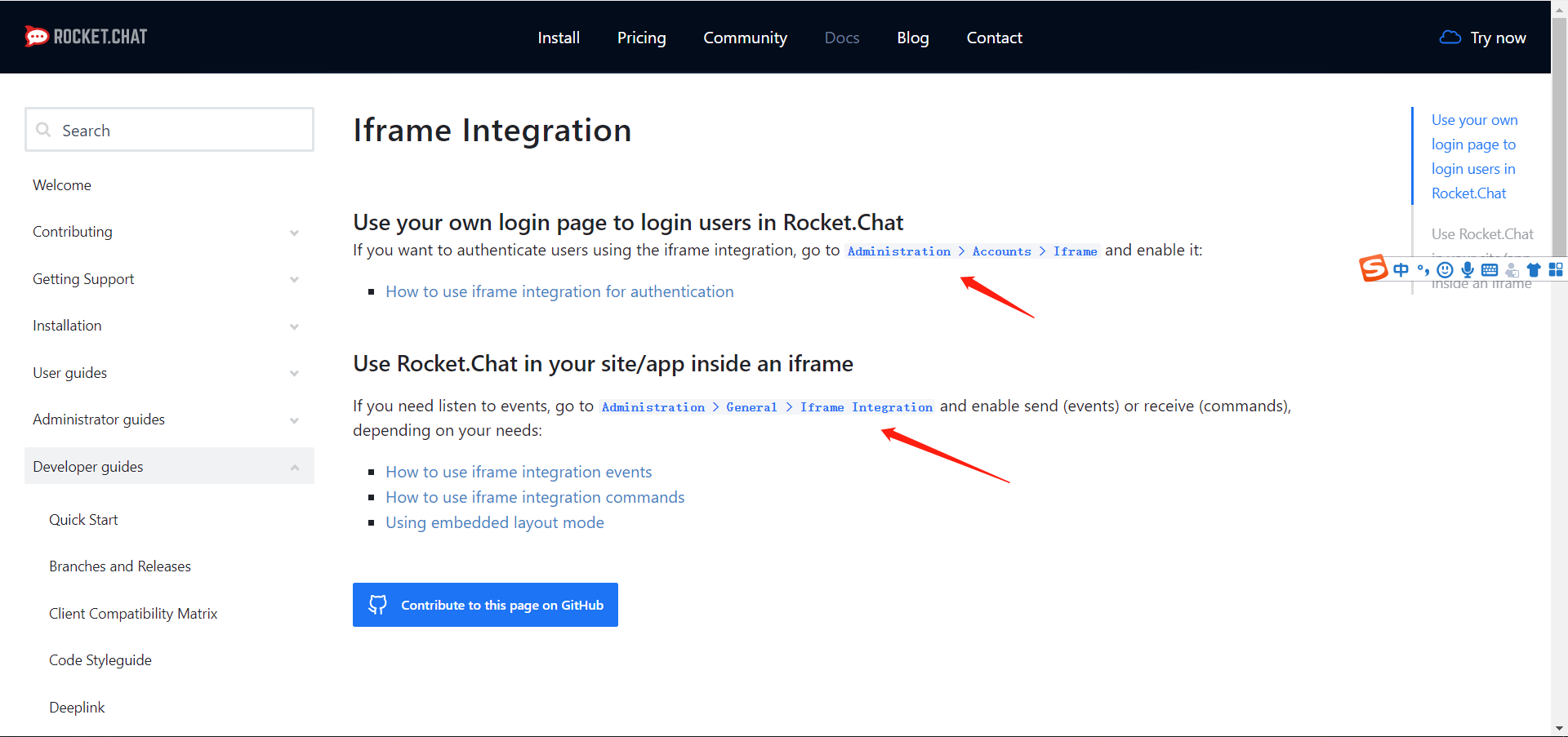Click the 'Use your own login page' heading
This screenshot has width=1568, height=737.
tap(628, 222)
